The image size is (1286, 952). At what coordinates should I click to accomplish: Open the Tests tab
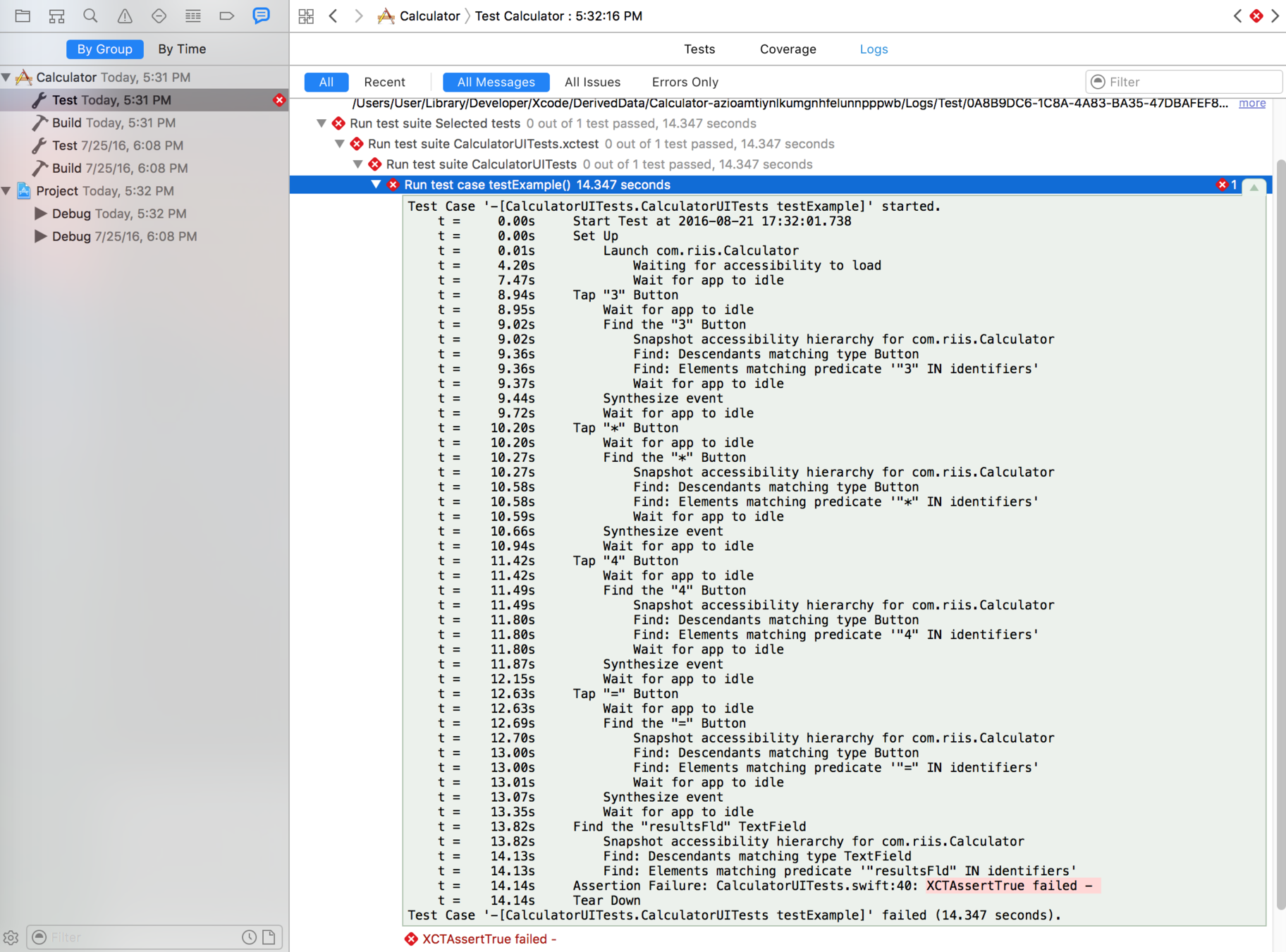point(699,49)
